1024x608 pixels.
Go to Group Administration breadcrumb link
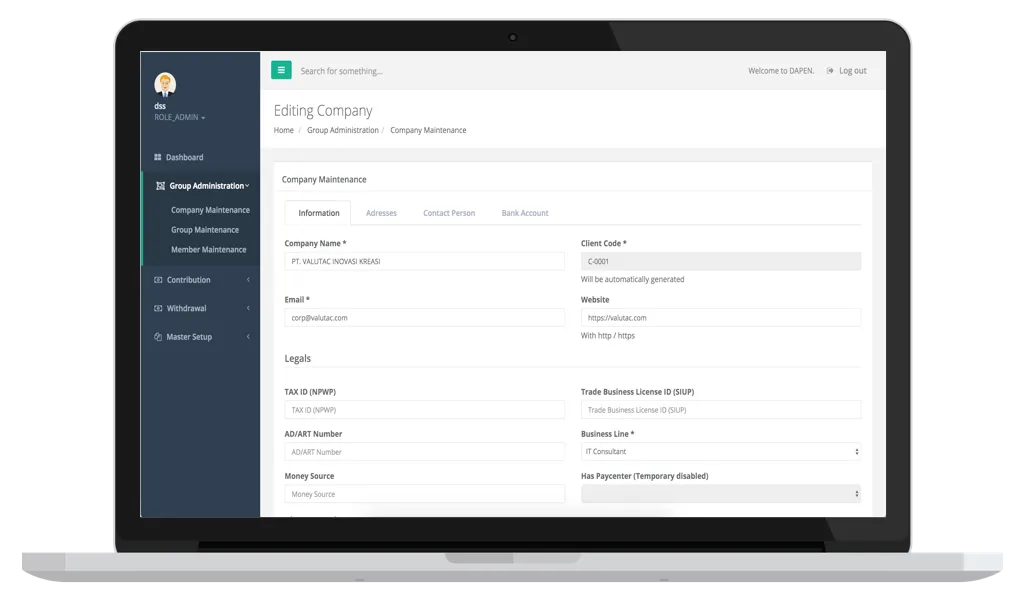[343, 131]
